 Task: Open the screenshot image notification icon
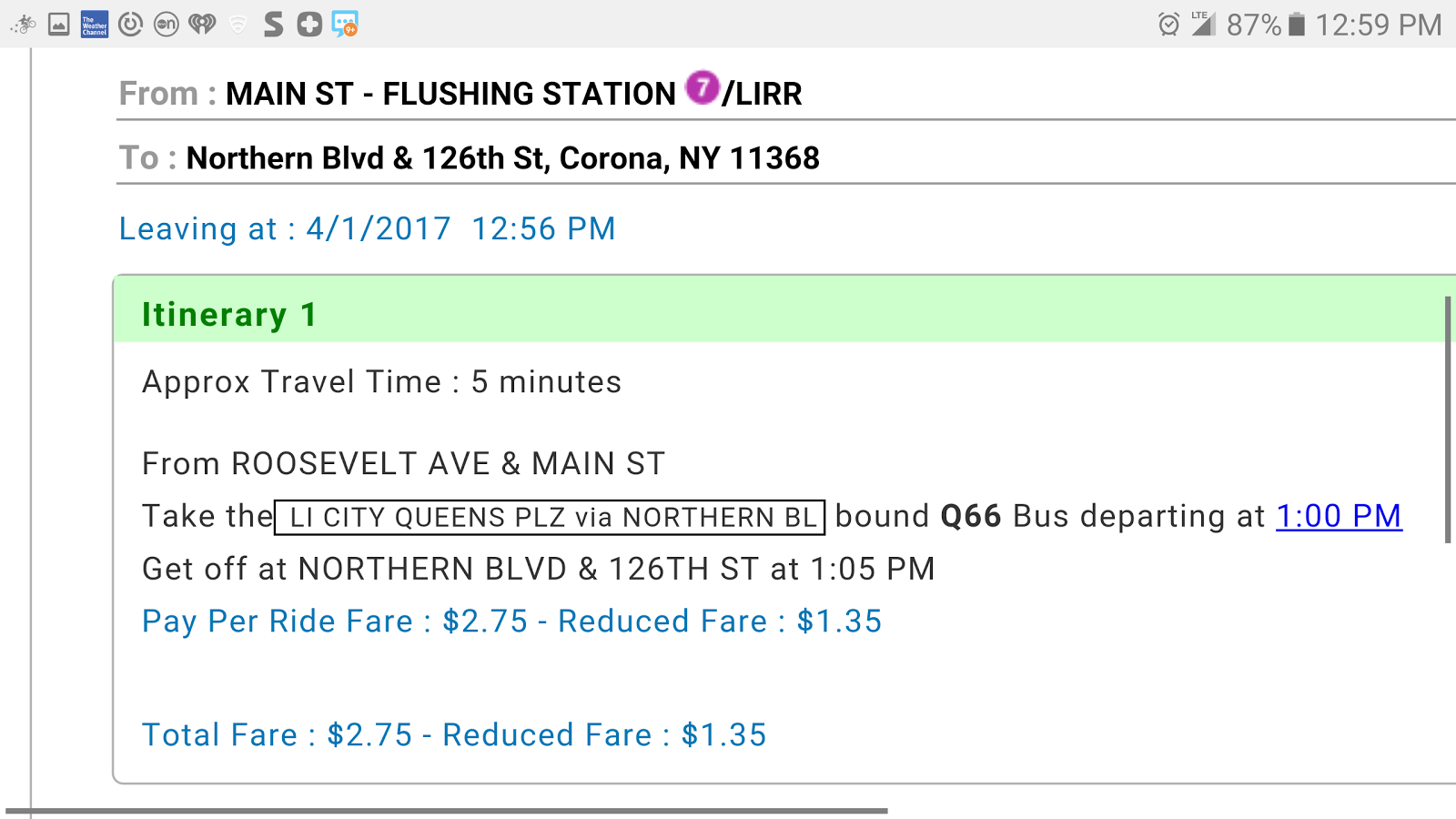[58, 25]
